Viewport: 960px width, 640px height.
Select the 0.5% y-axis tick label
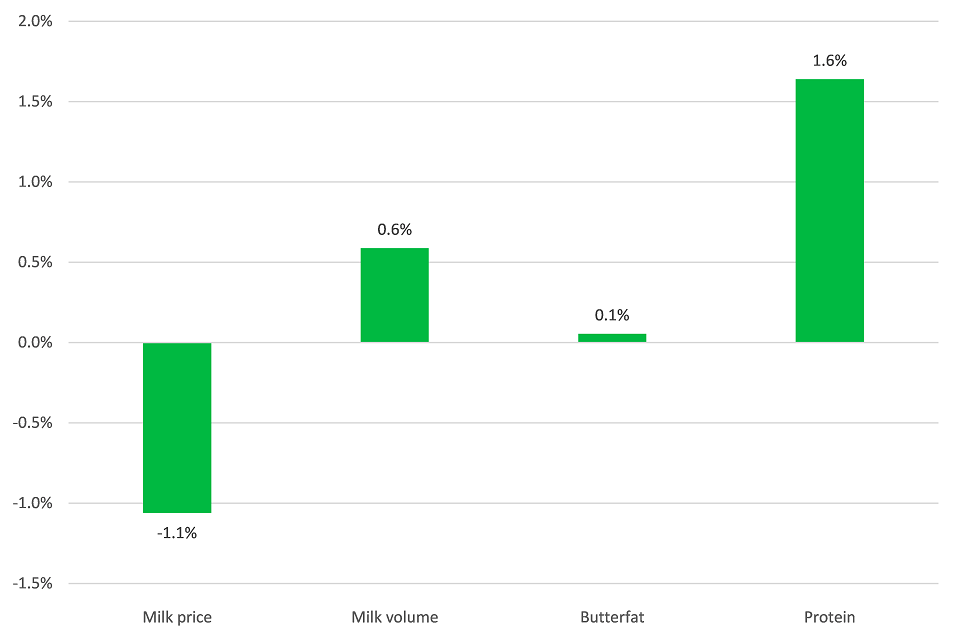click(35, 263)
